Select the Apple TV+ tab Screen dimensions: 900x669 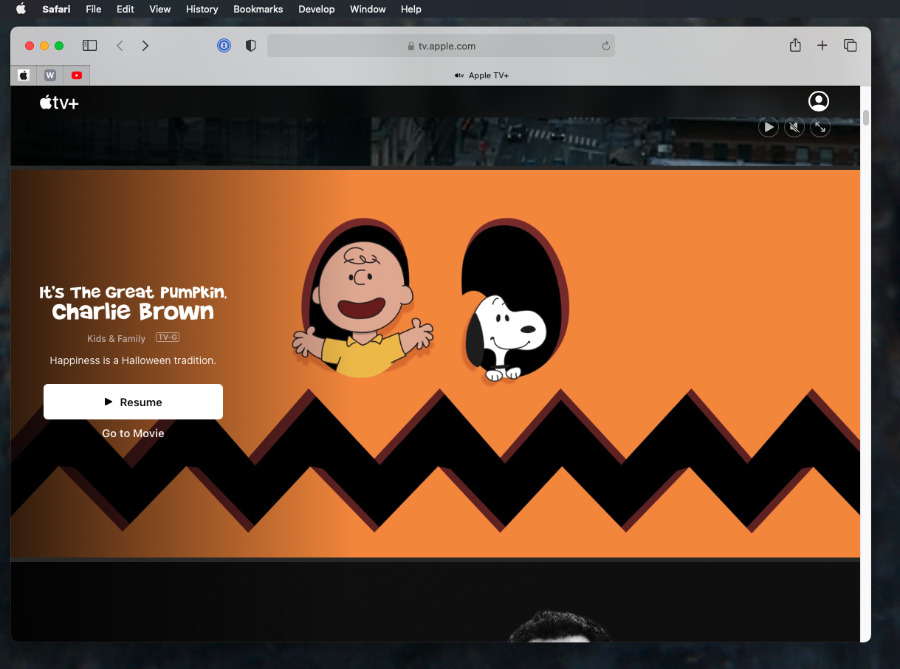click(480, 75)
